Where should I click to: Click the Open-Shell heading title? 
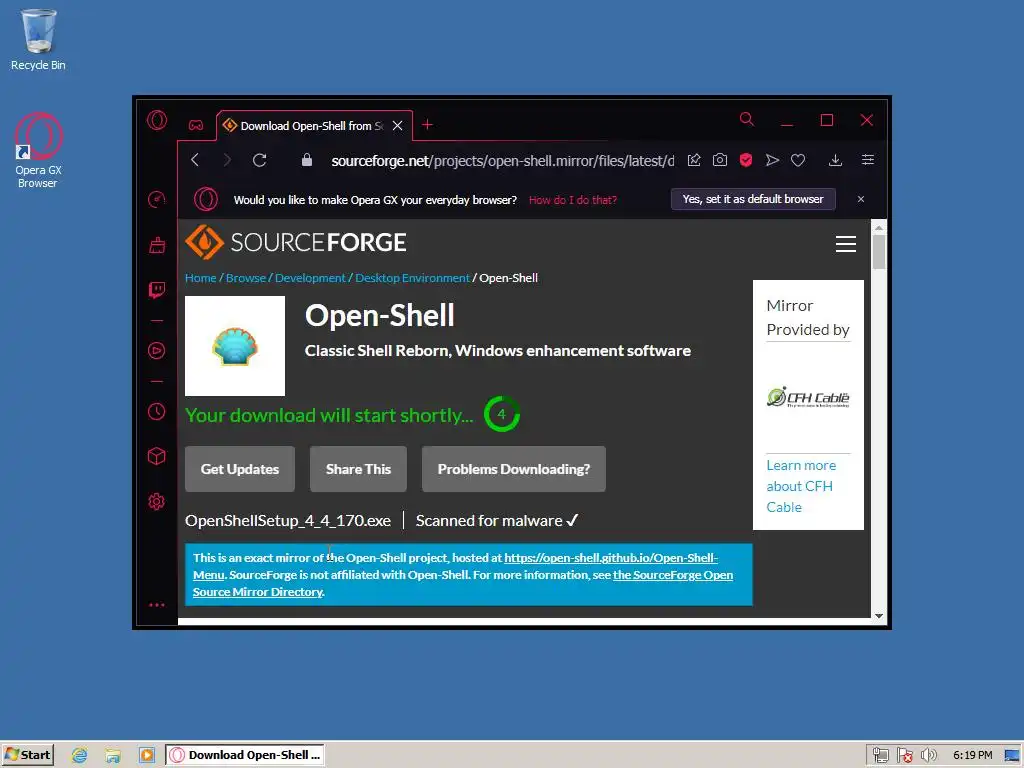pos(379,315)
